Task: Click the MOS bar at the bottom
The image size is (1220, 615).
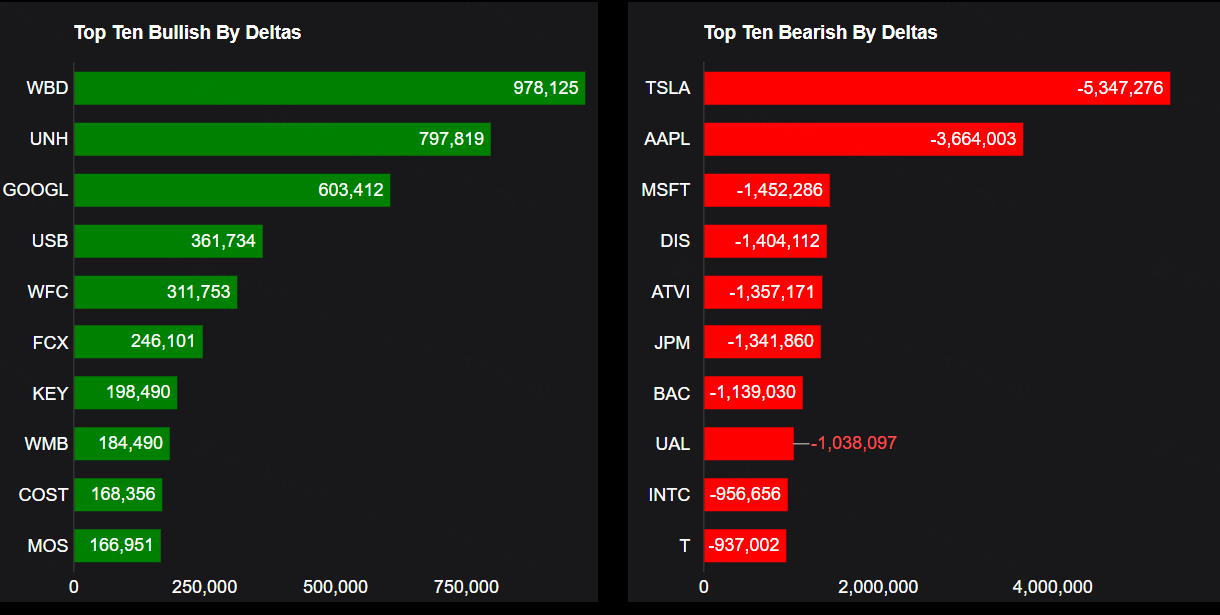Action: click(x=117, y=546)
